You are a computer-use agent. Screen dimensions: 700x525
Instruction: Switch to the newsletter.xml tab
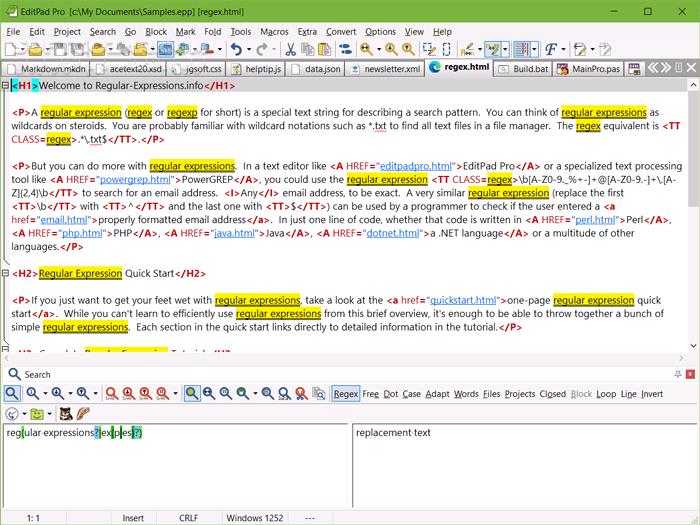pos(386,69)
